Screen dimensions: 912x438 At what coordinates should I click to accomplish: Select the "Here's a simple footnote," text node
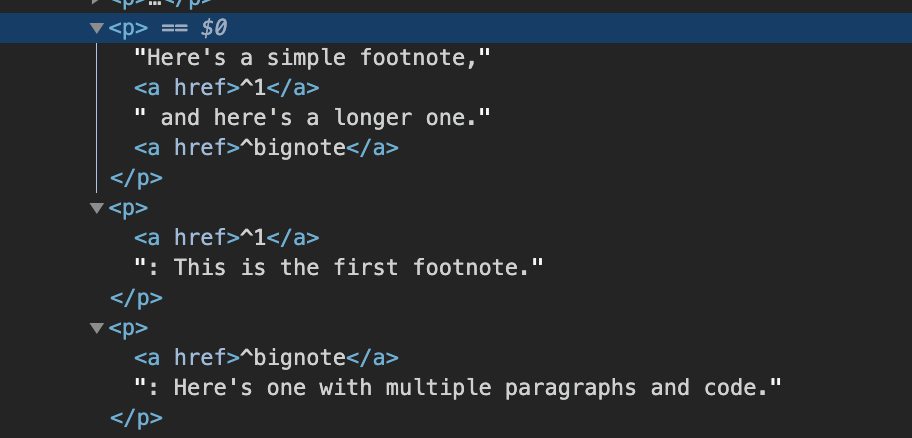[313, 58]
